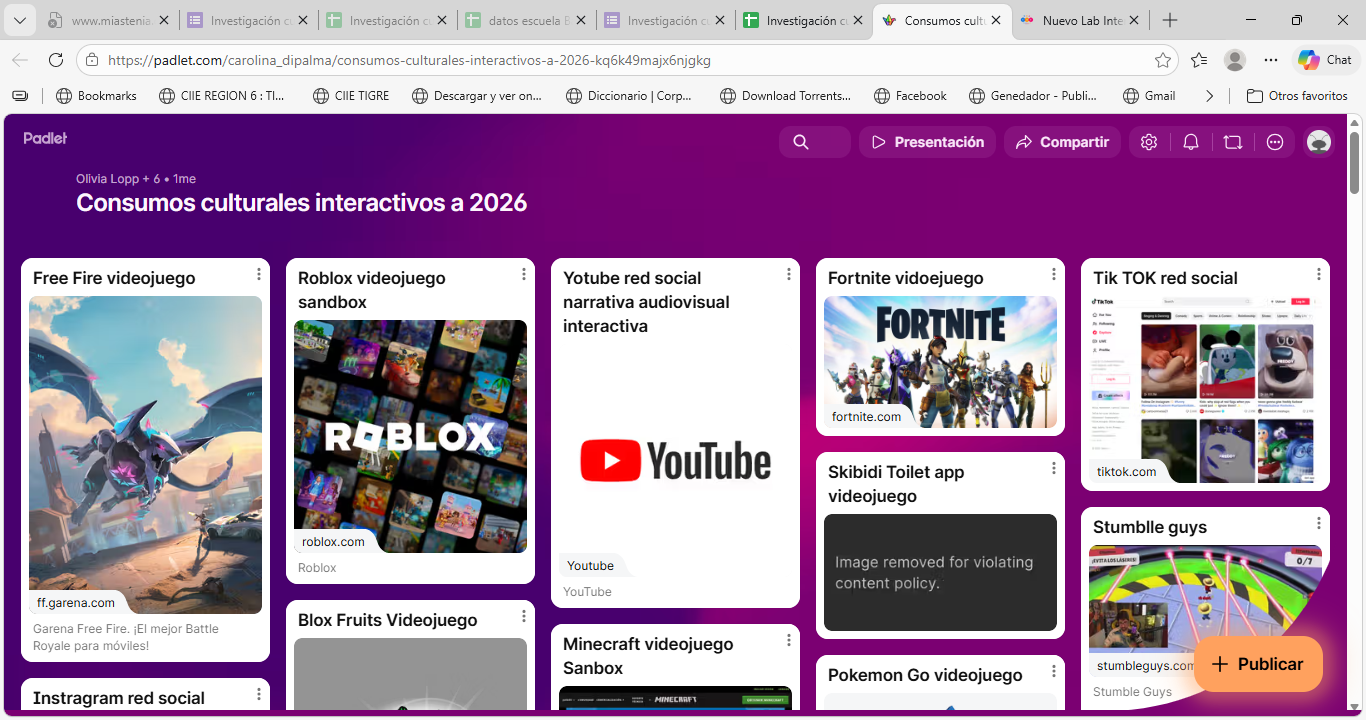This screenshot has width=1366, height=720.
Task: Open the Free Fire post options menu
Action: click(x=258, y=273)
